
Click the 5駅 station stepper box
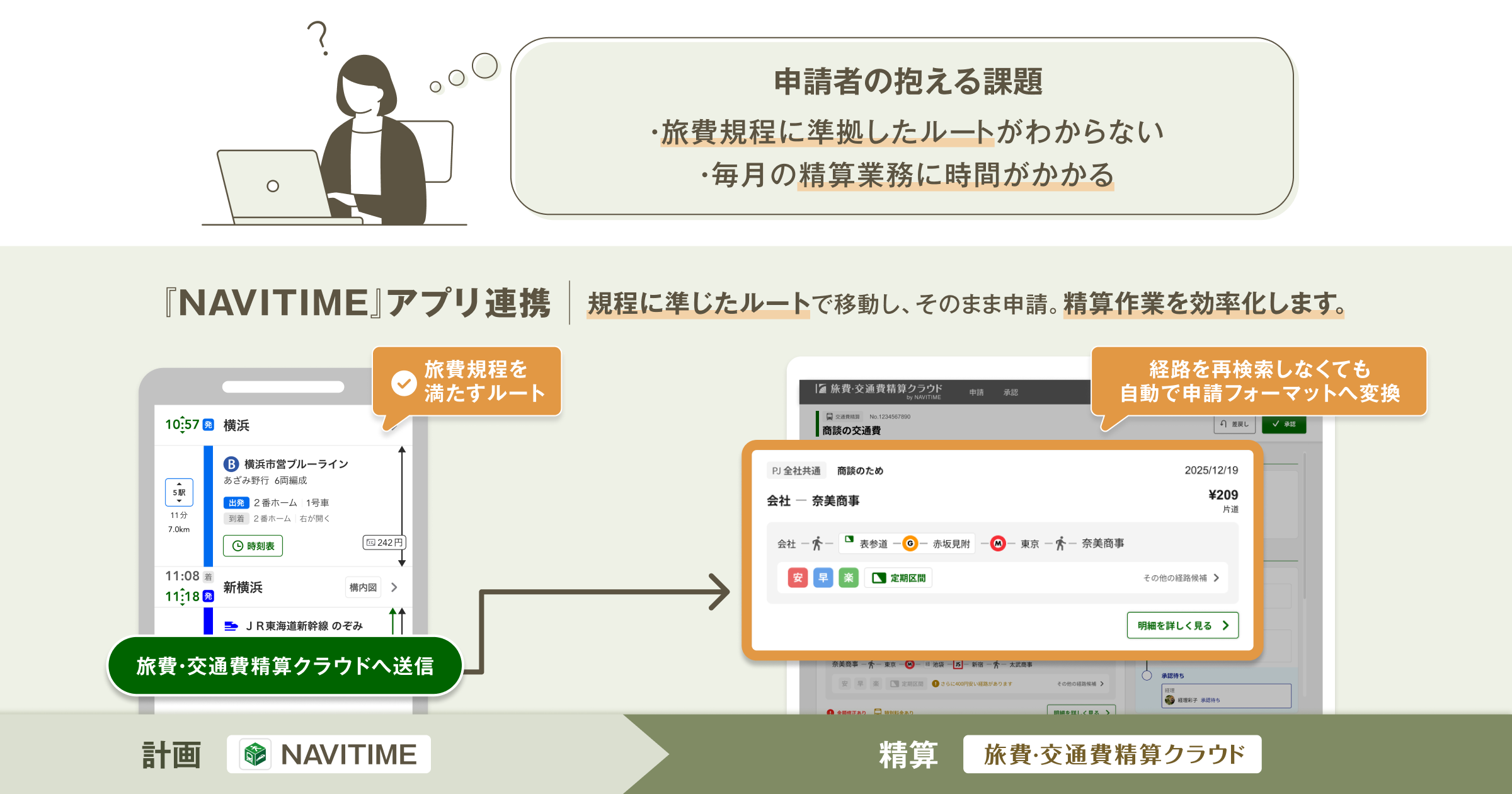(x=179, y=493)
